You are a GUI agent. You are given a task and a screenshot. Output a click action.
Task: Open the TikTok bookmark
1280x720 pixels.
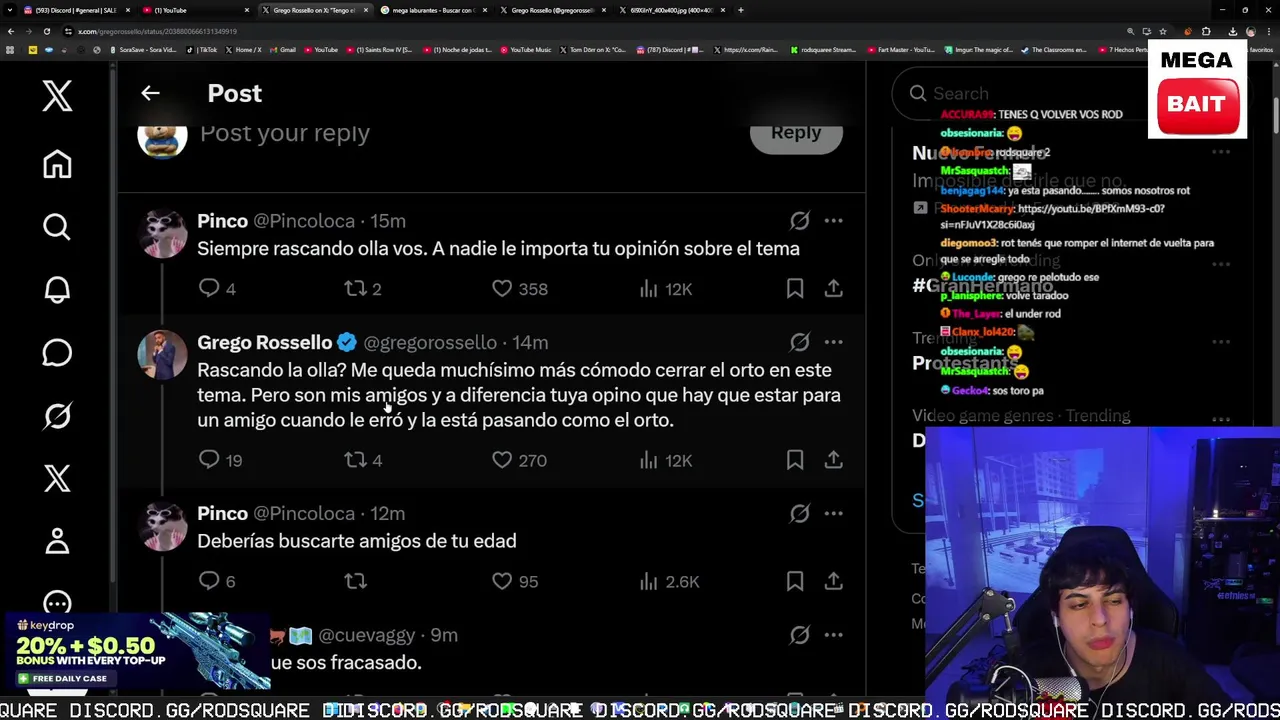coord(203,49)
